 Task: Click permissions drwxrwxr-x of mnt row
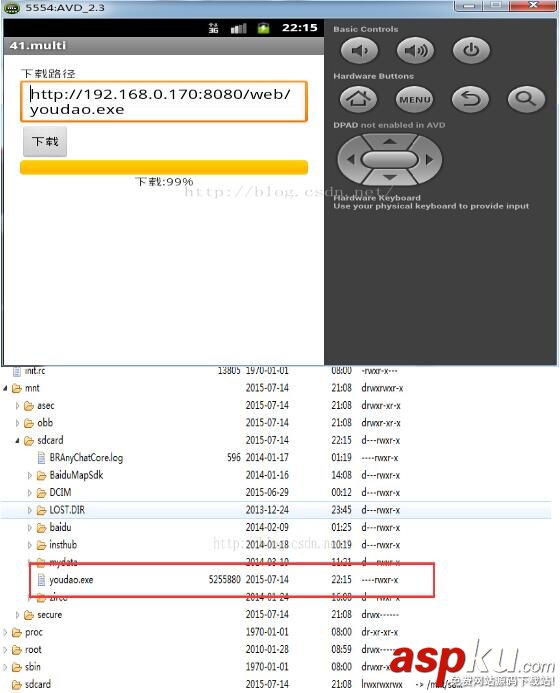point(382,388)
